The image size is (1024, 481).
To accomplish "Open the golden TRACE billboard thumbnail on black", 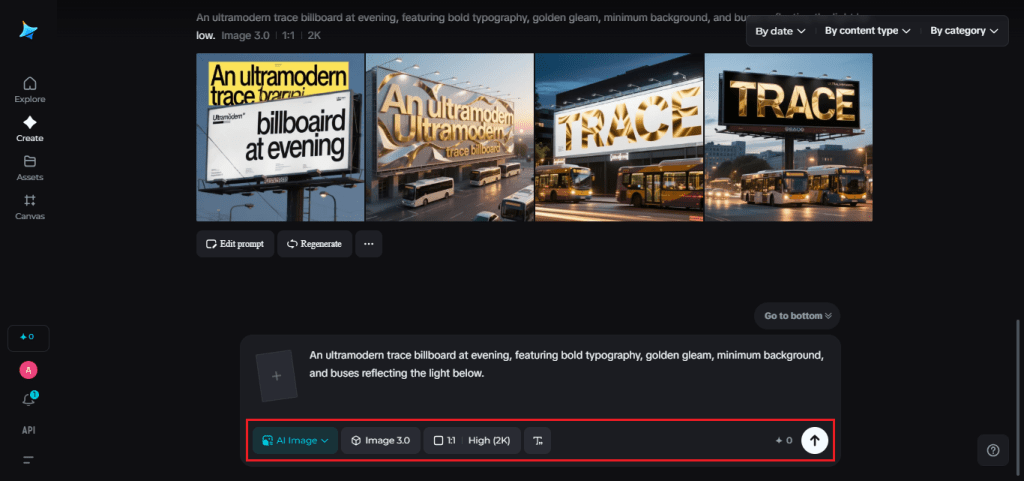I will pos(788,137).
